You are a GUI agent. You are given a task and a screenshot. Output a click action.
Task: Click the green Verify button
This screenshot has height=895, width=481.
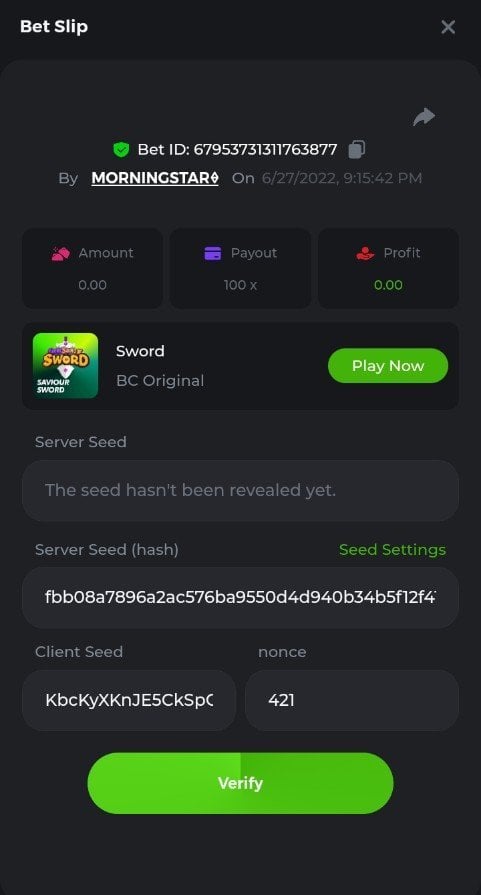240,783
